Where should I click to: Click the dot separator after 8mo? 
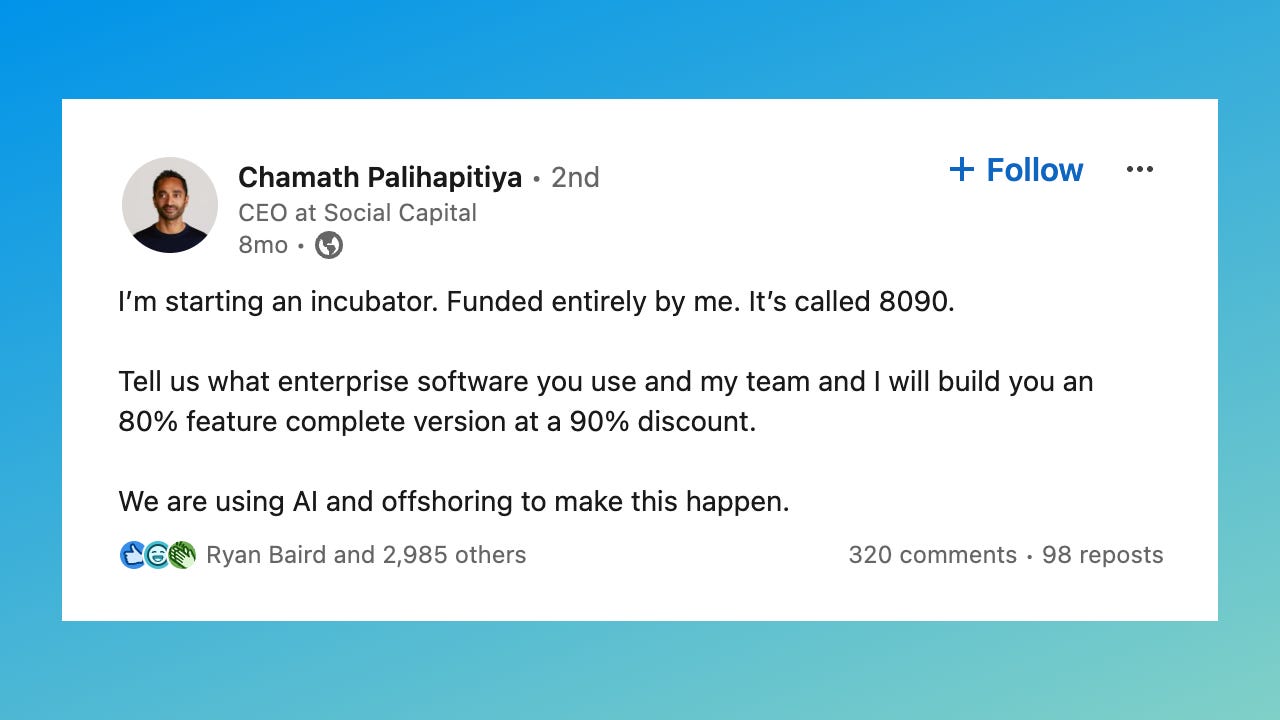point(299,245)
